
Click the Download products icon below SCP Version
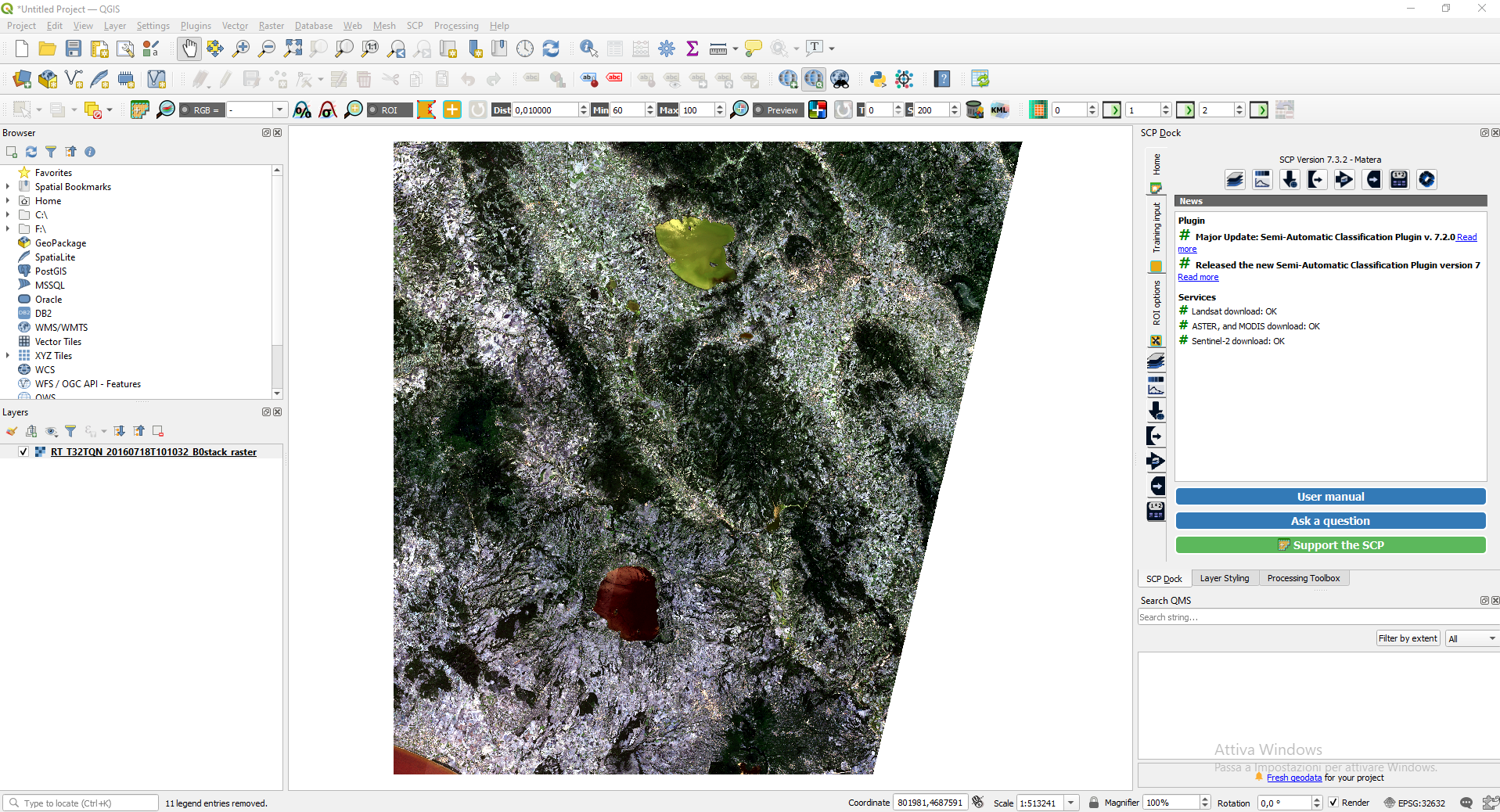pos(1290,179)
